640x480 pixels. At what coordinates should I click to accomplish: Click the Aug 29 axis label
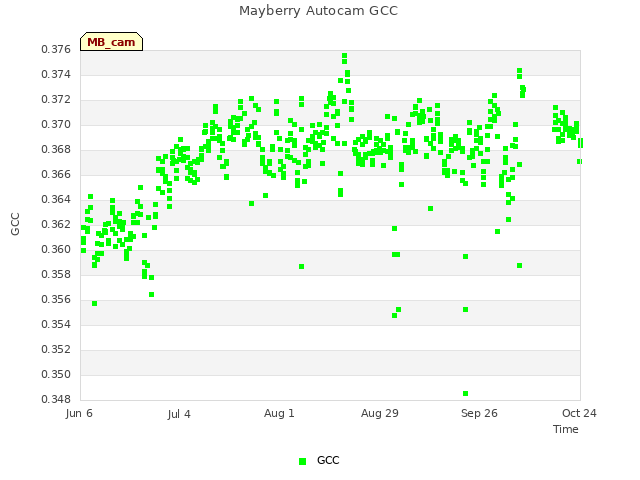pos(380,413)
